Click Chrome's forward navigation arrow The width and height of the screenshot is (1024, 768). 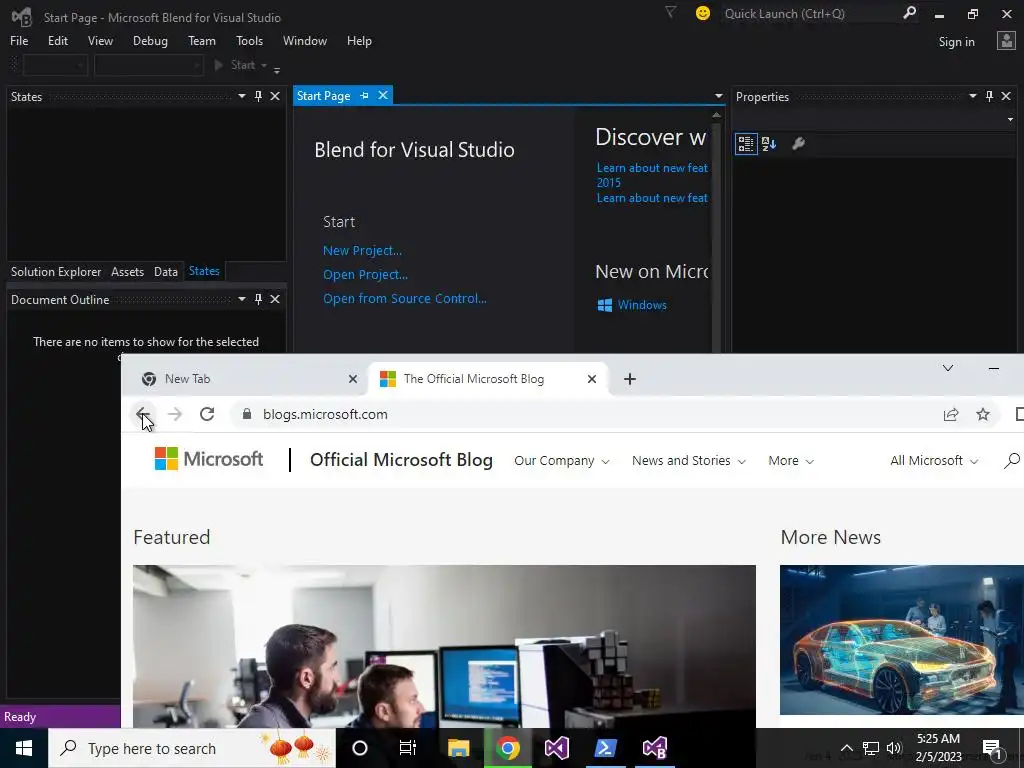click(x=174, y=414)
